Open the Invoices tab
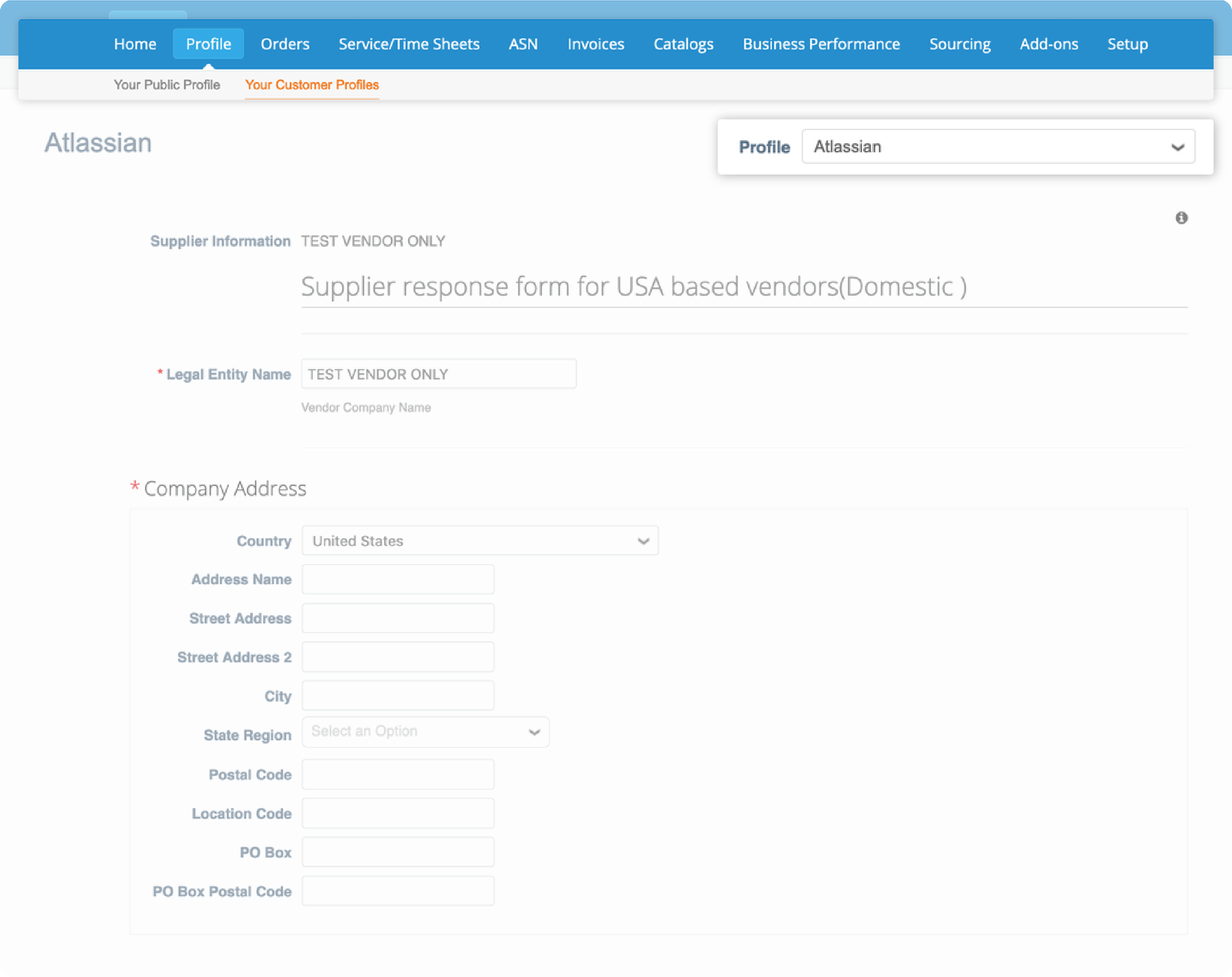 (595, 44)
